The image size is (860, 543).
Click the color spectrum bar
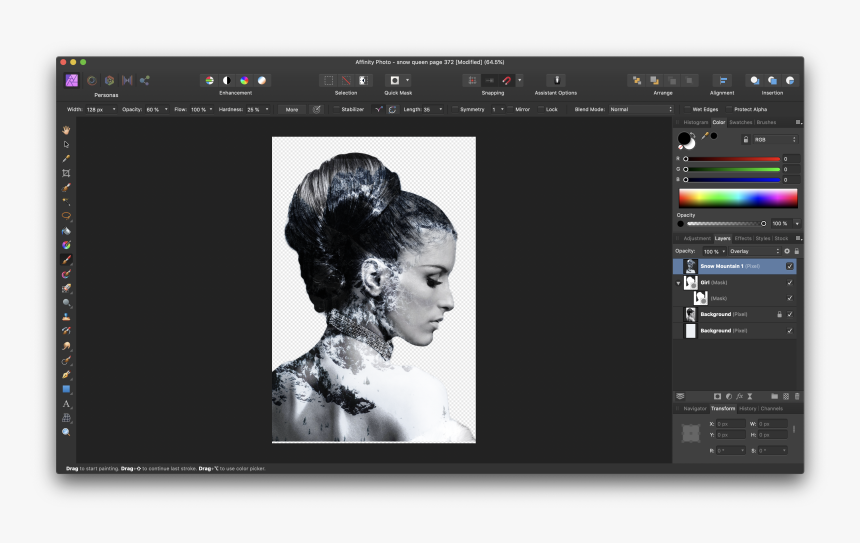click(x=738, y=198)
